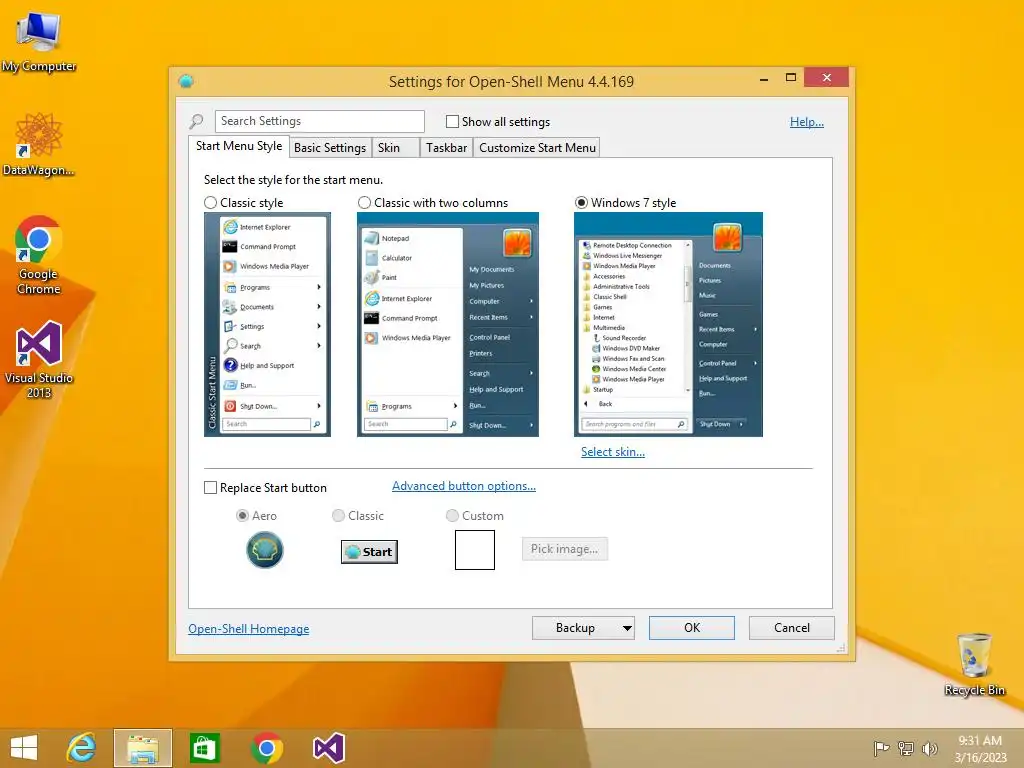Click the Windows Start button on taskbar

pyautogui.click(x=24, y=748)
